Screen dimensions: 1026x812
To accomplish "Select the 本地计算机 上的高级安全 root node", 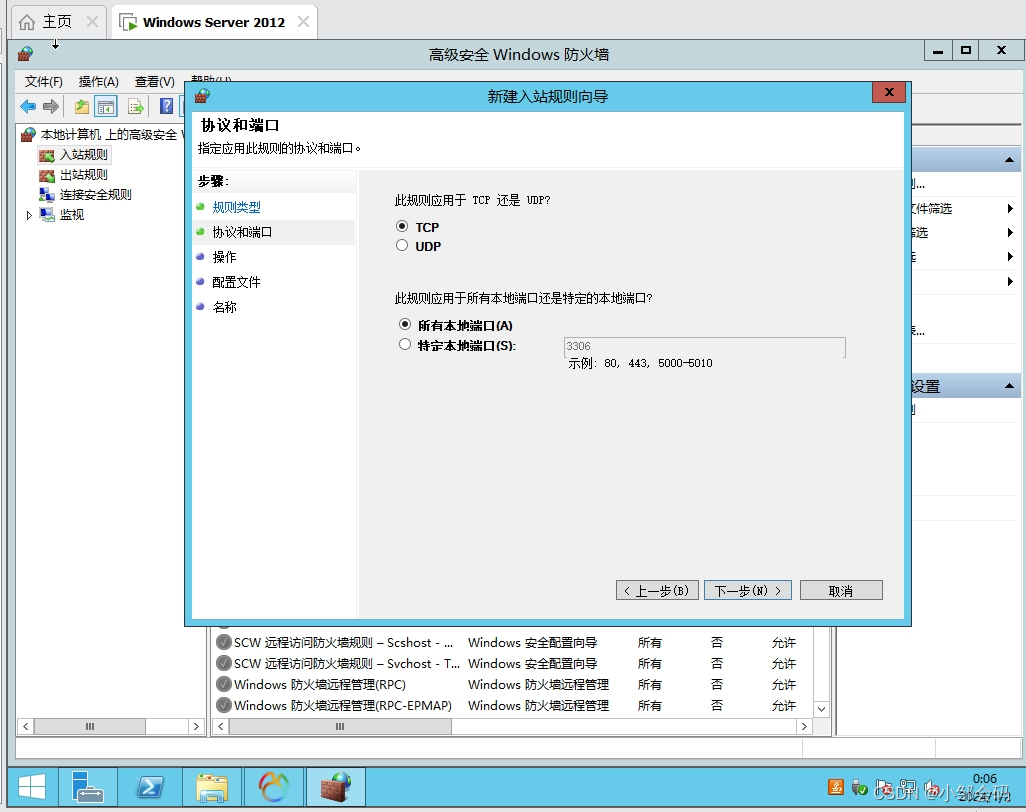I will 109,135.
